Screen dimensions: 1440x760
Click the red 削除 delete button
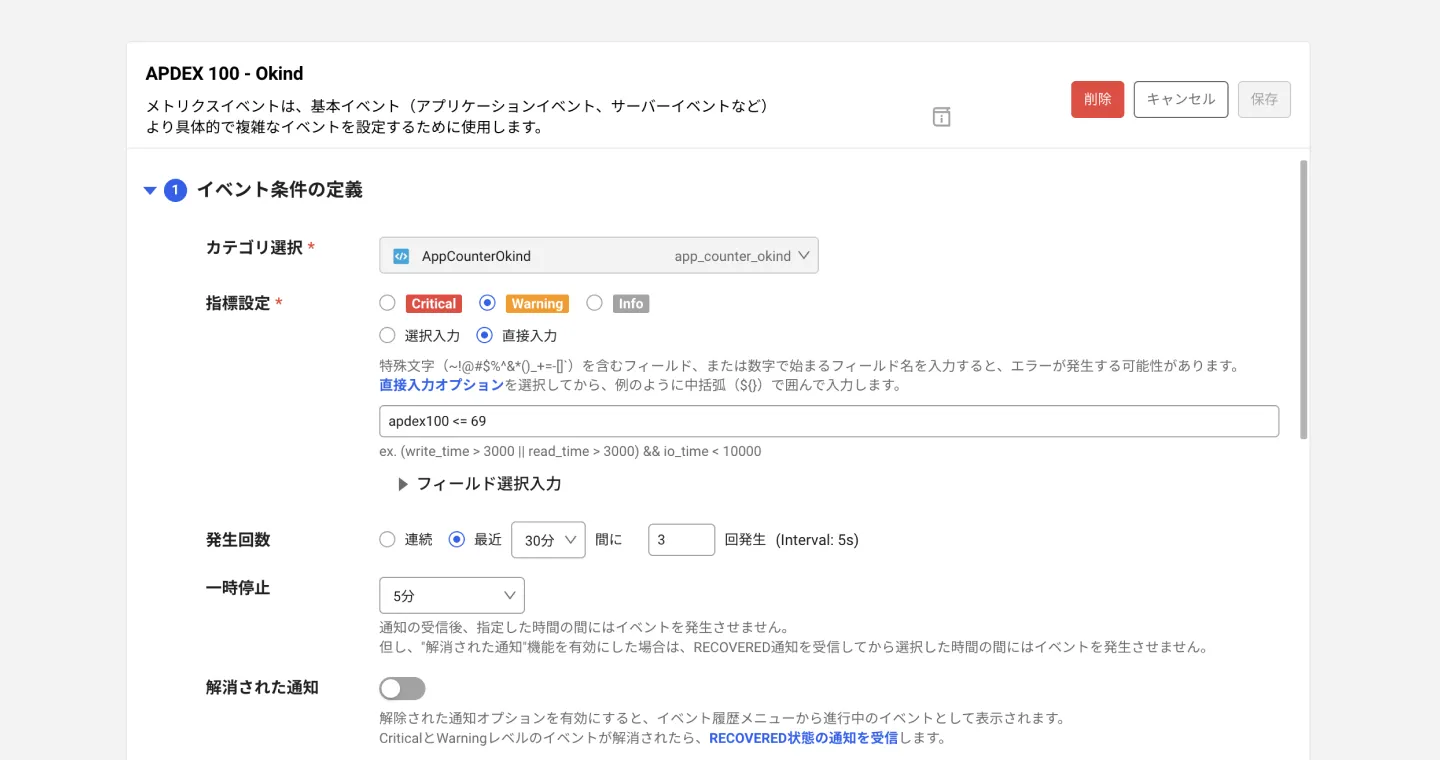[1097, 99]
